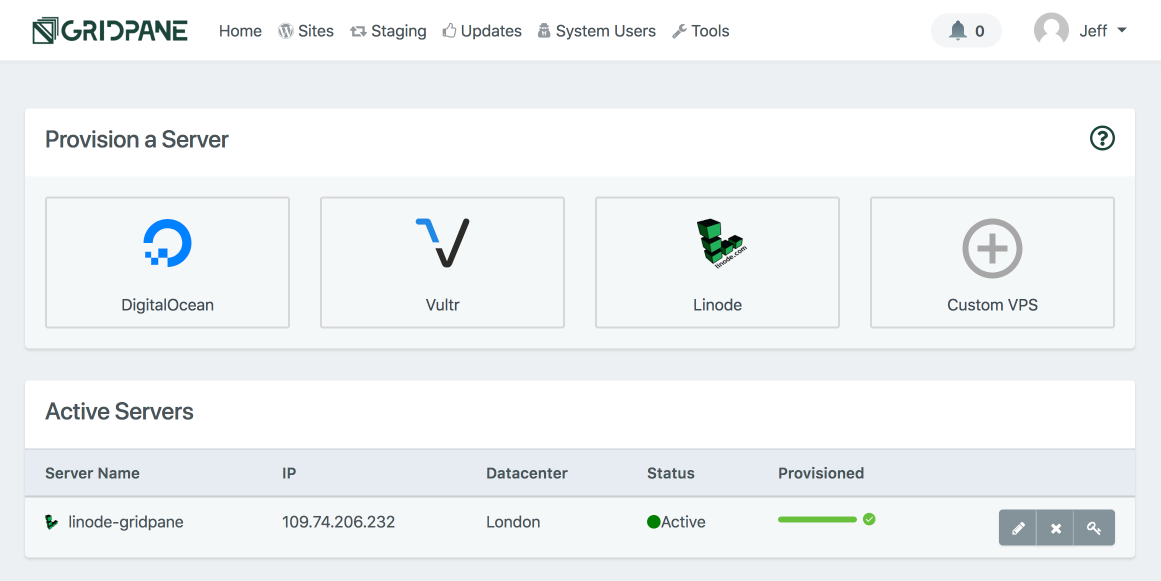Image resolution: width=1161 pixels, height=581 pixels.
Task: Click the Linode icon beside linode-gridpane
Action: (51, 522)
